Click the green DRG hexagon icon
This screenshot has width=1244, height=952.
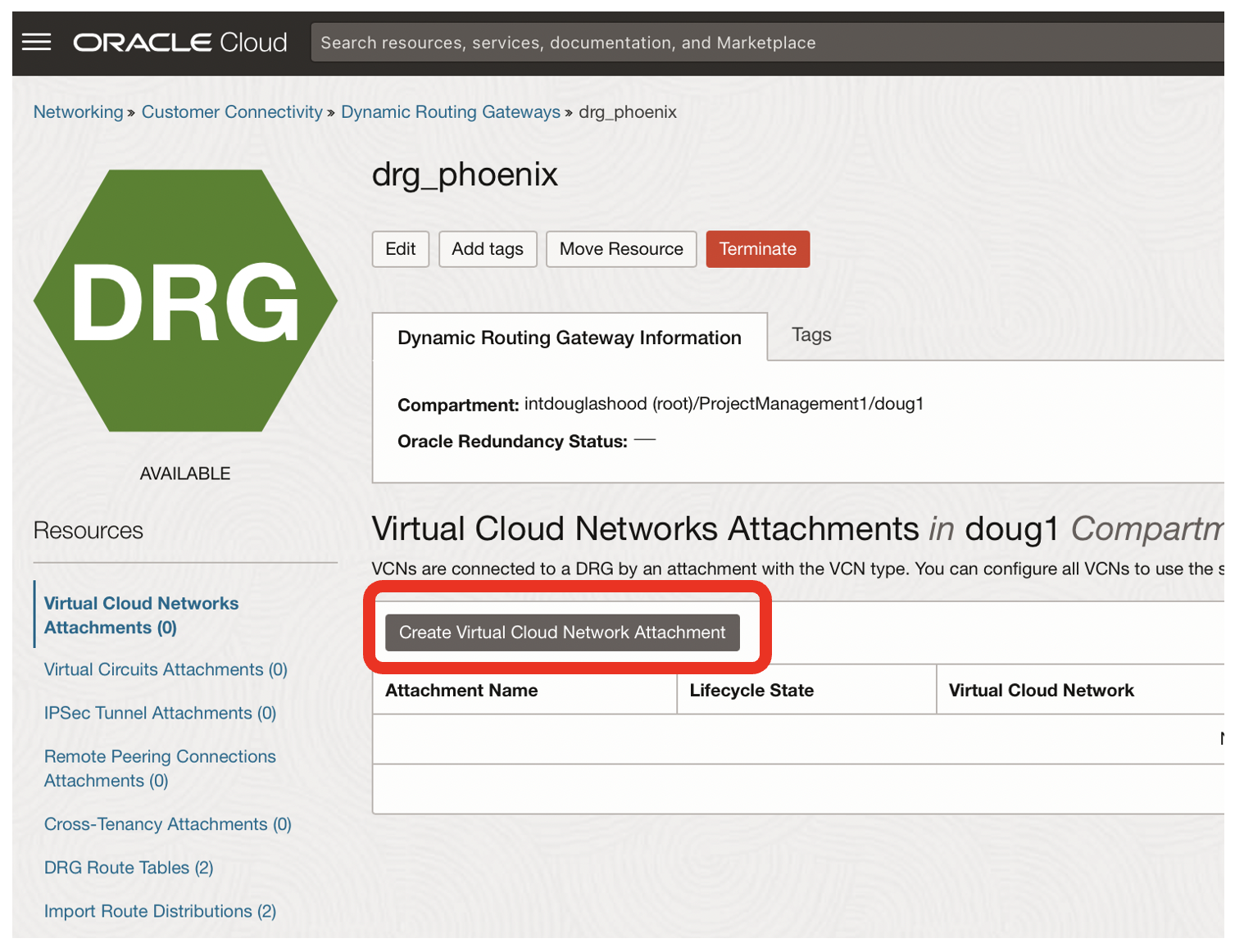(185, 301)
